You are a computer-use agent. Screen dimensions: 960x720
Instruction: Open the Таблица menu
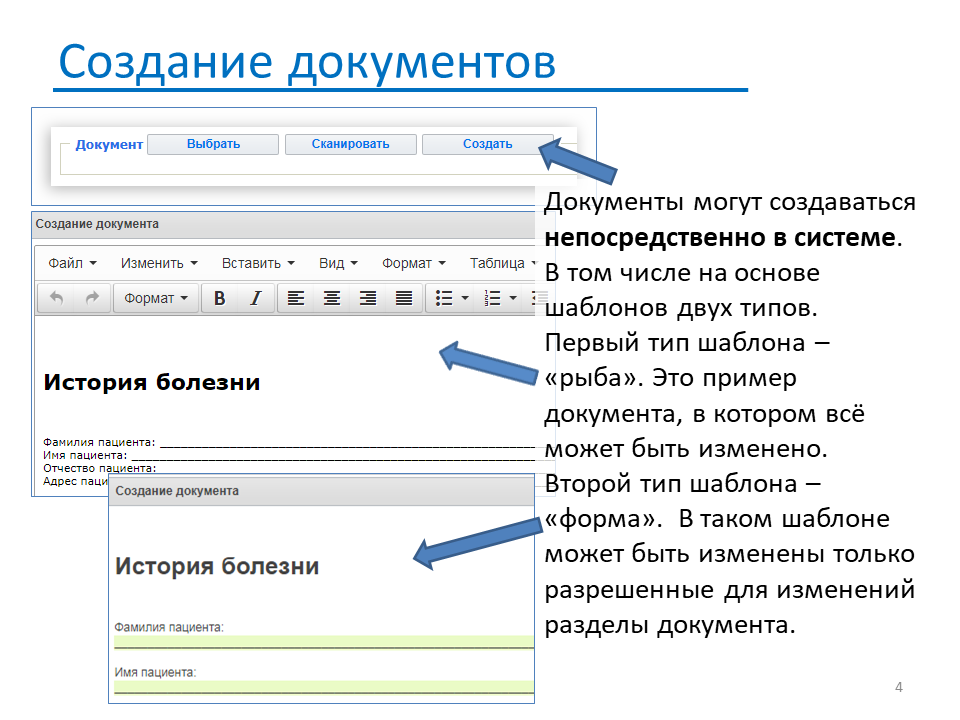502,263
